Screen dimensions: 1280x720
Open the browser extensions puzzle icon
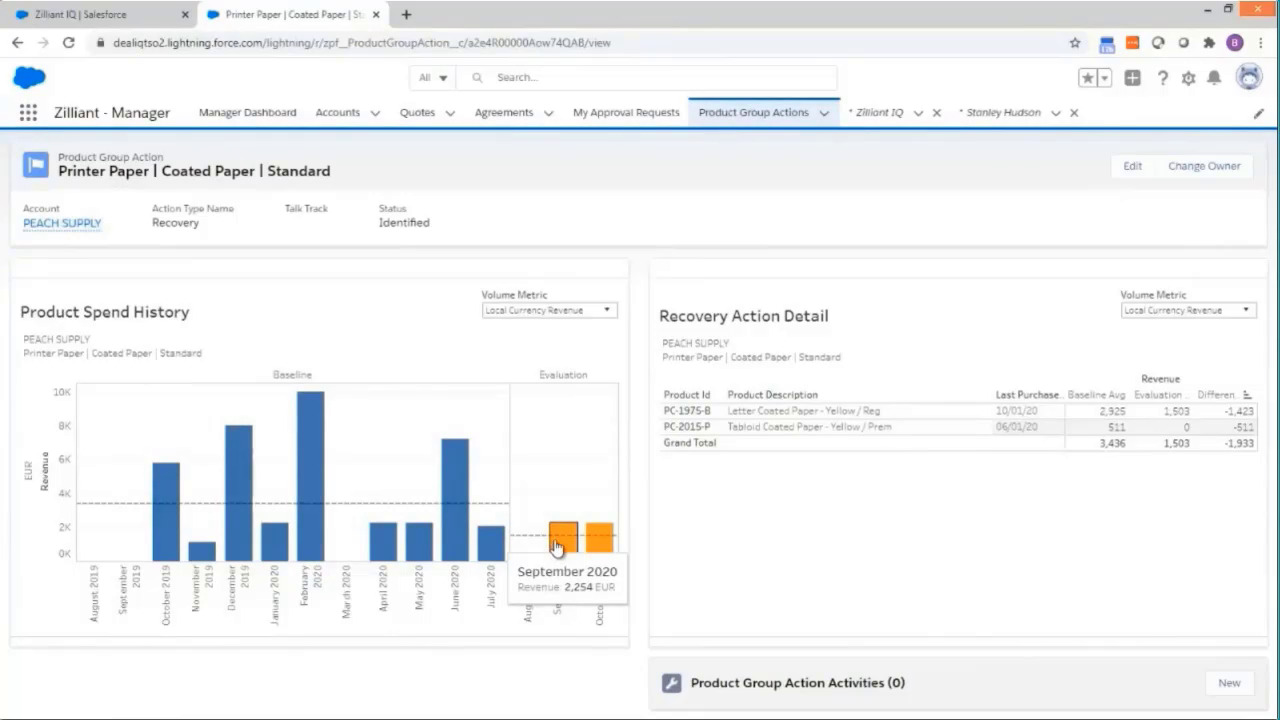(1209, 43)
